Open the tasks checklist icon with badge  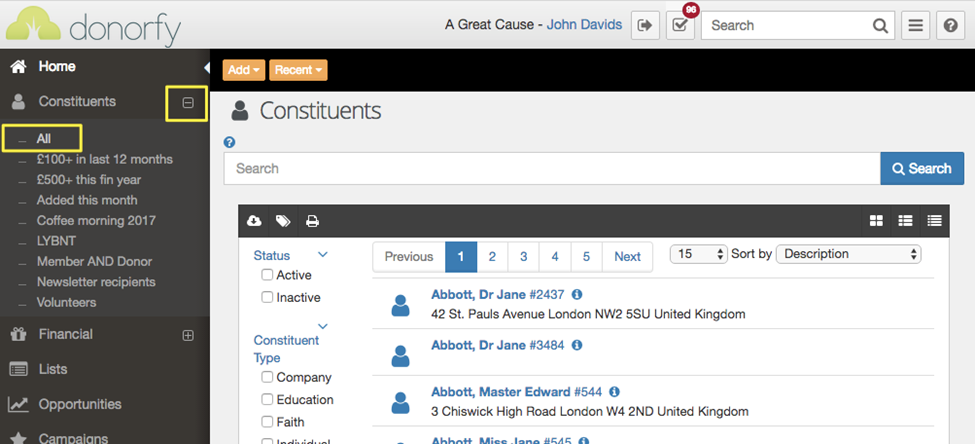[x=680, y=26]
